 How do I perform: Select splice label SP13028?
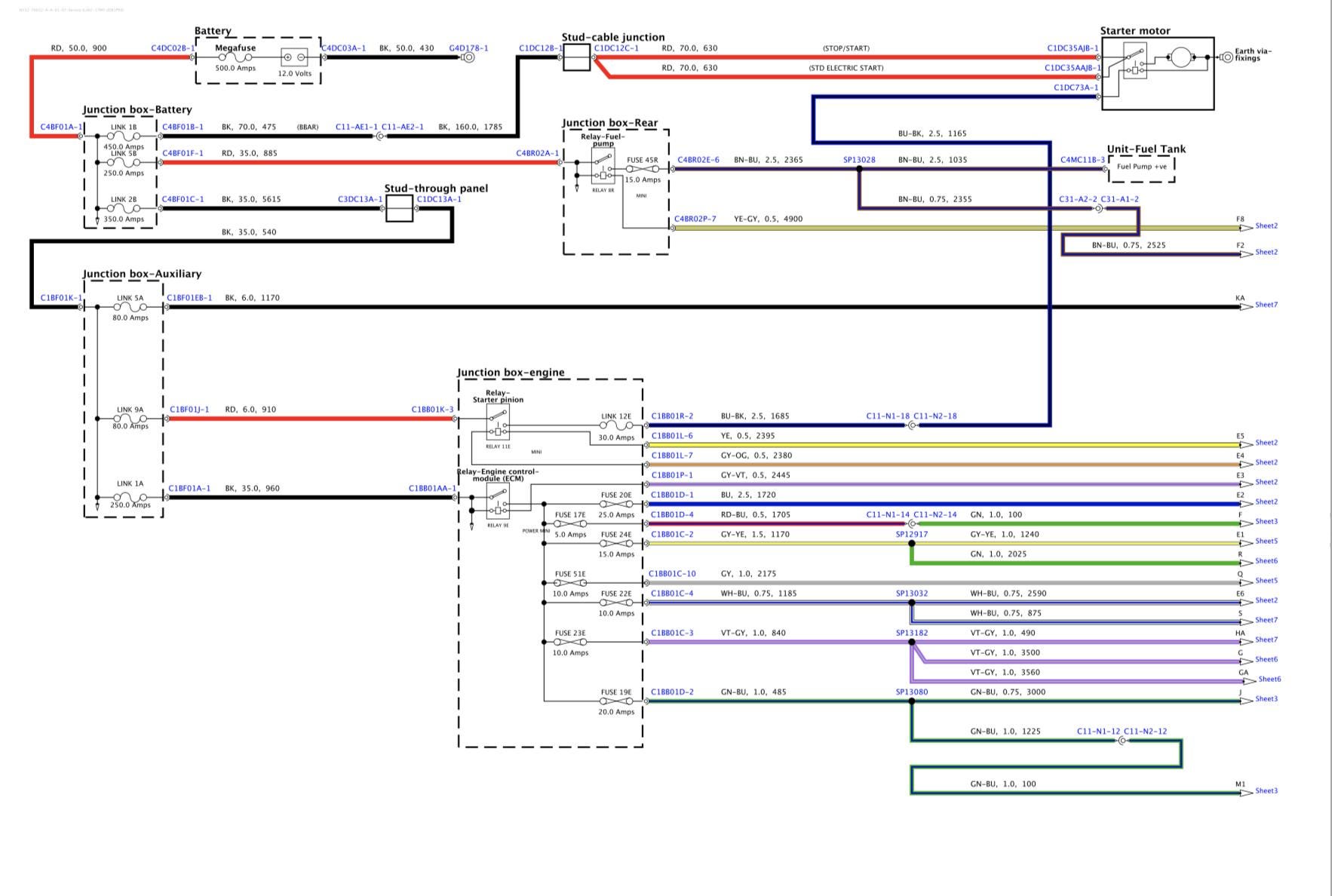tap(859, 160)
